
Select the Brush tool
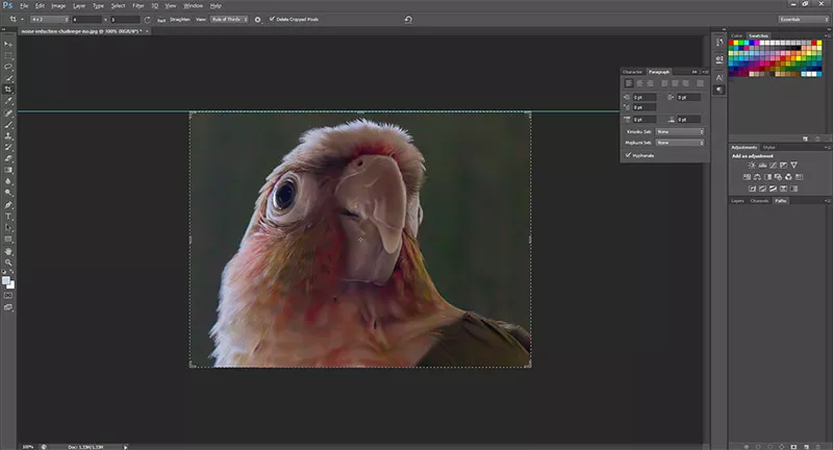pos(8,124)
